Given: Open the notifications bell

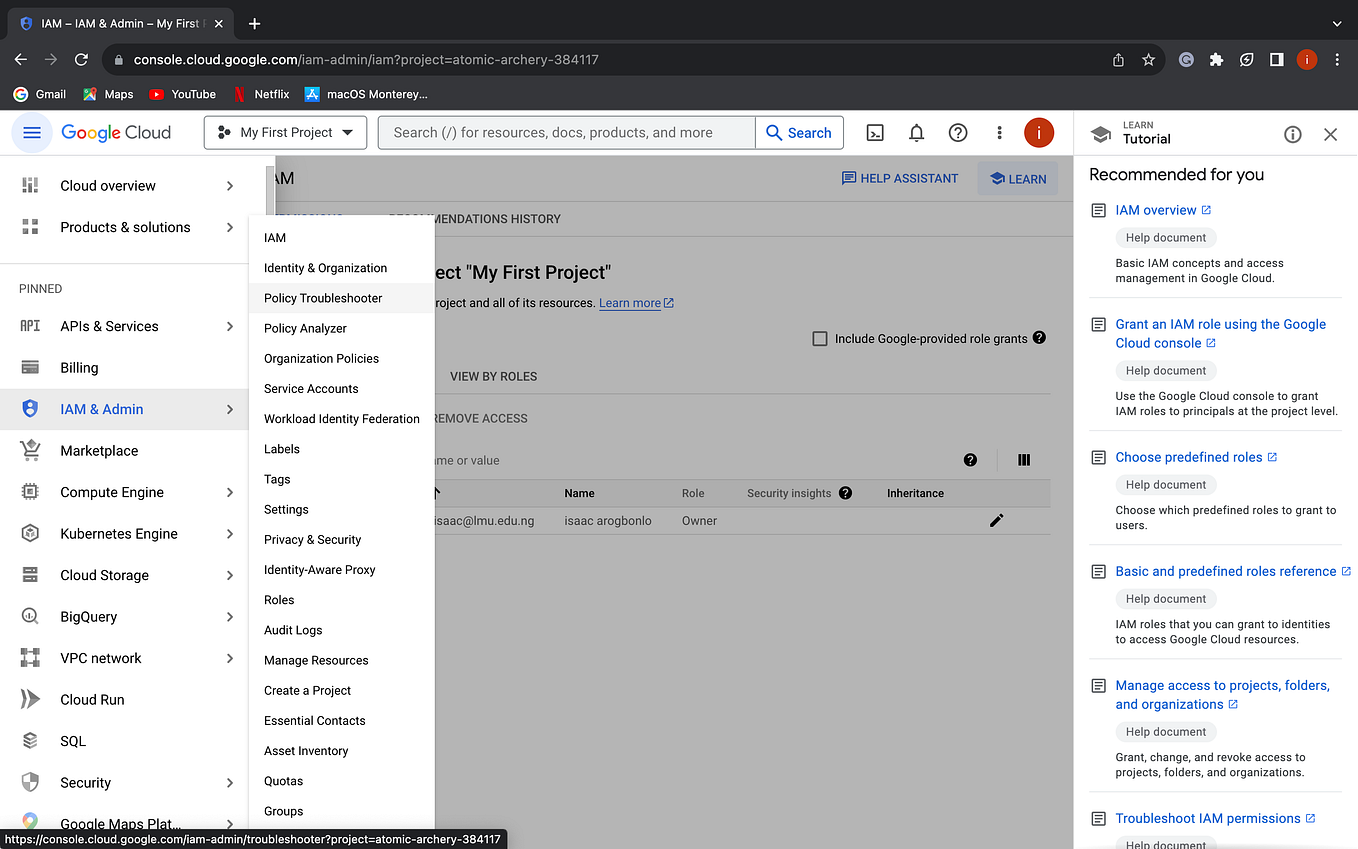Looking at the screenshot, I should pos(916,132).
